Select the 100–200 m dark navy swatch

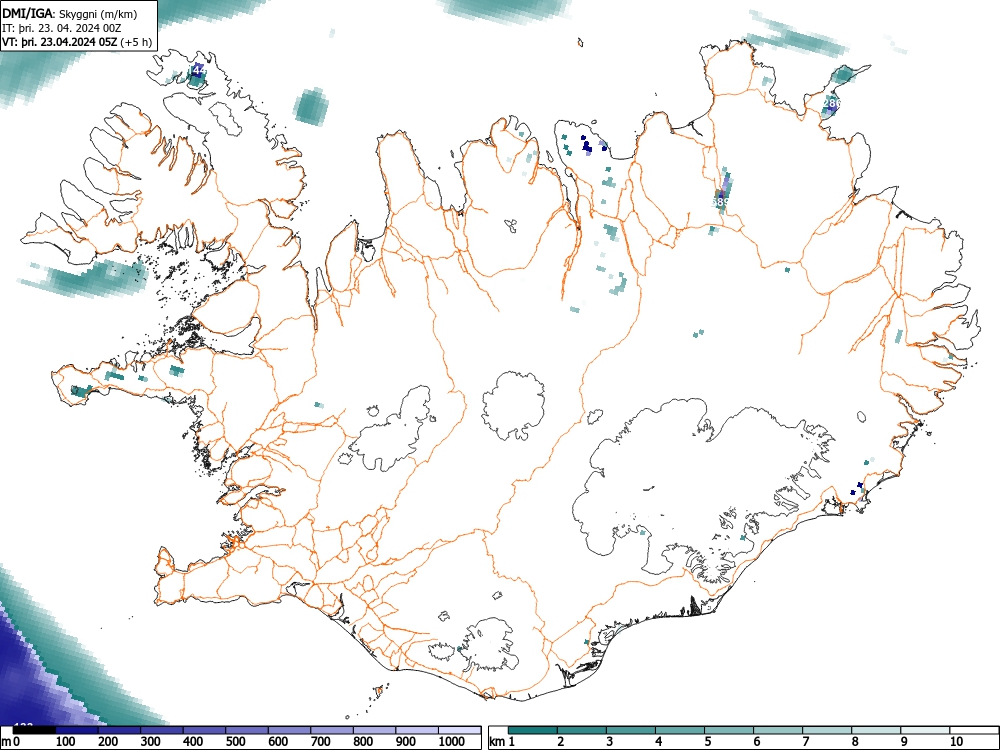coord(77,730)
